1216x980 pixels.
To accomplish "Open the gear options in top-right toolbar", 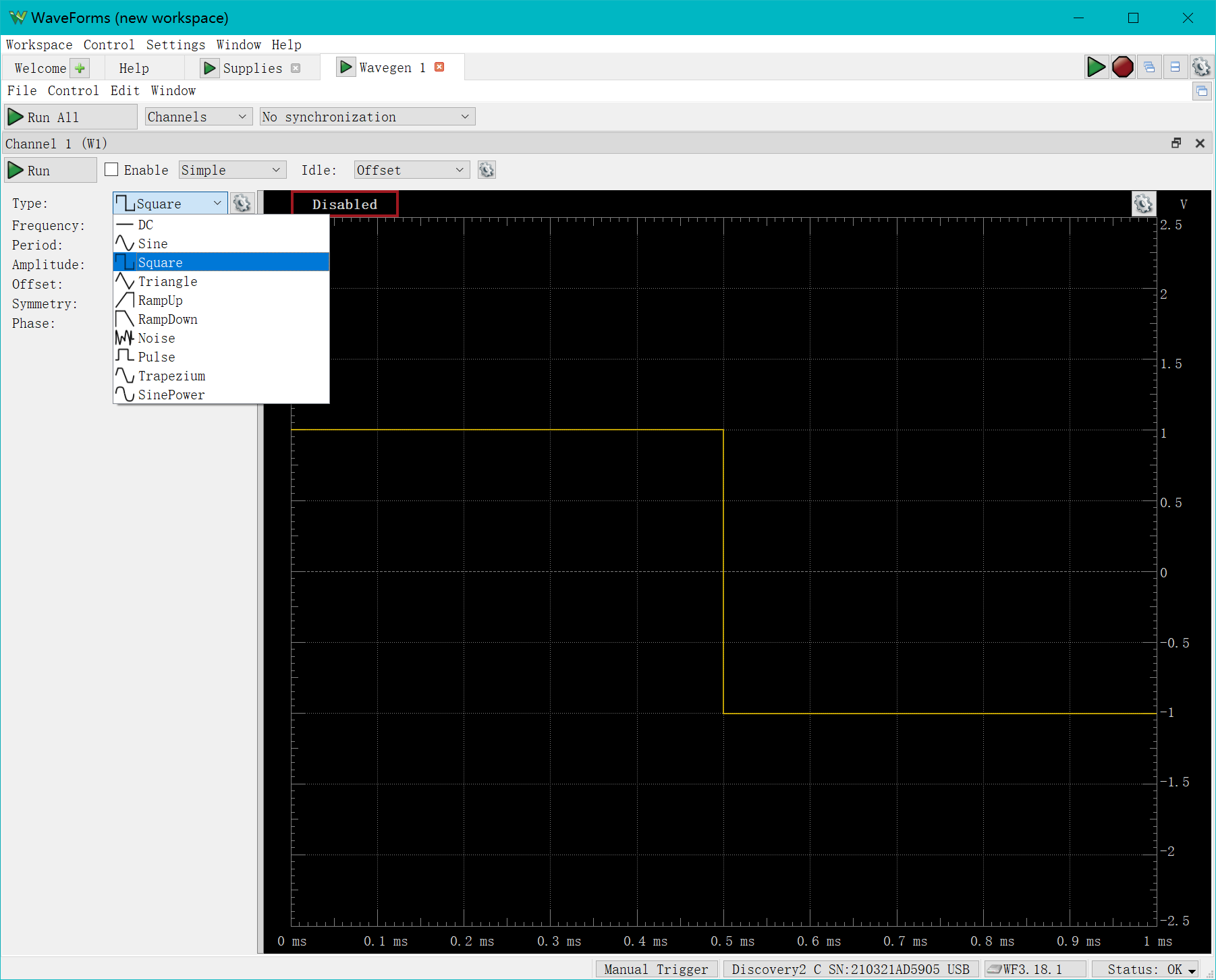I will pos(1201,67).
